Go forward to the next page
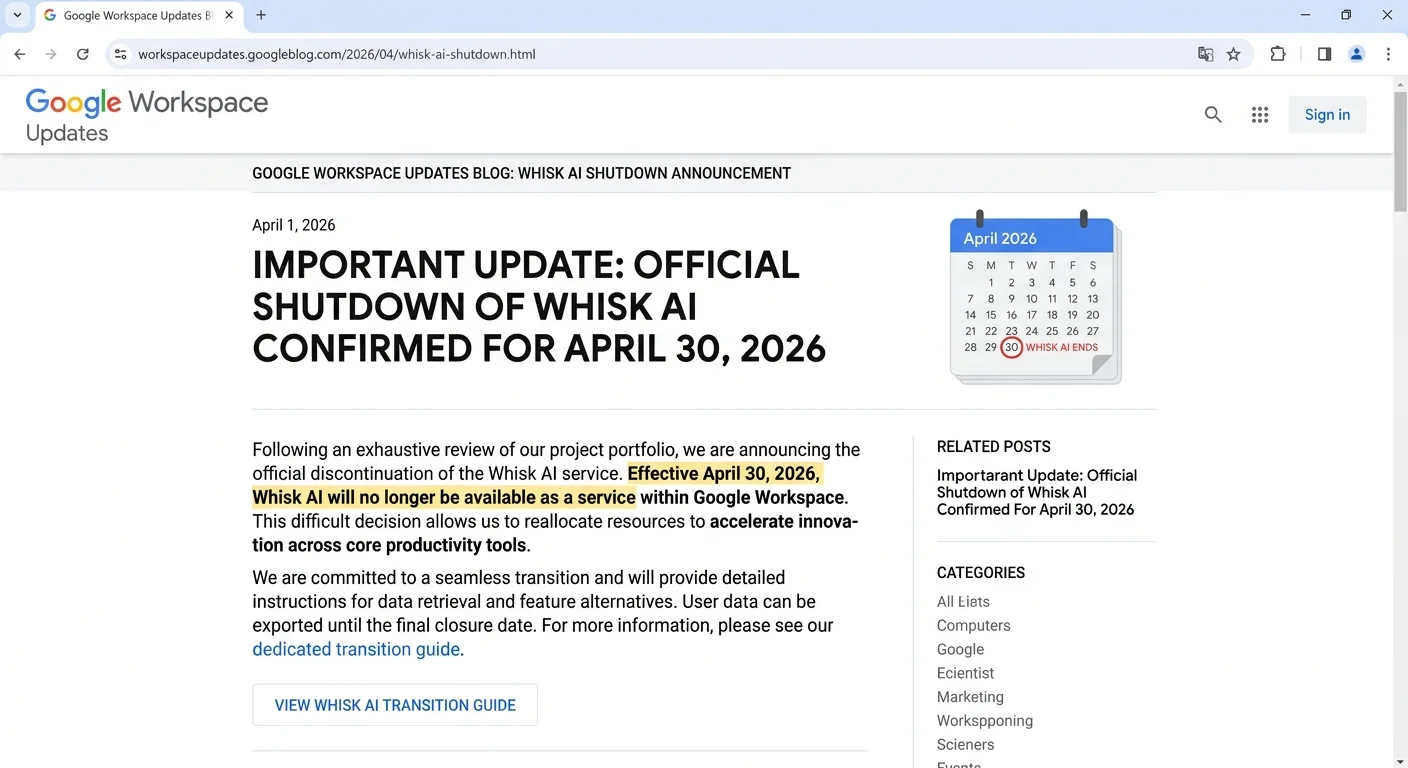 (x=51, y=54)
